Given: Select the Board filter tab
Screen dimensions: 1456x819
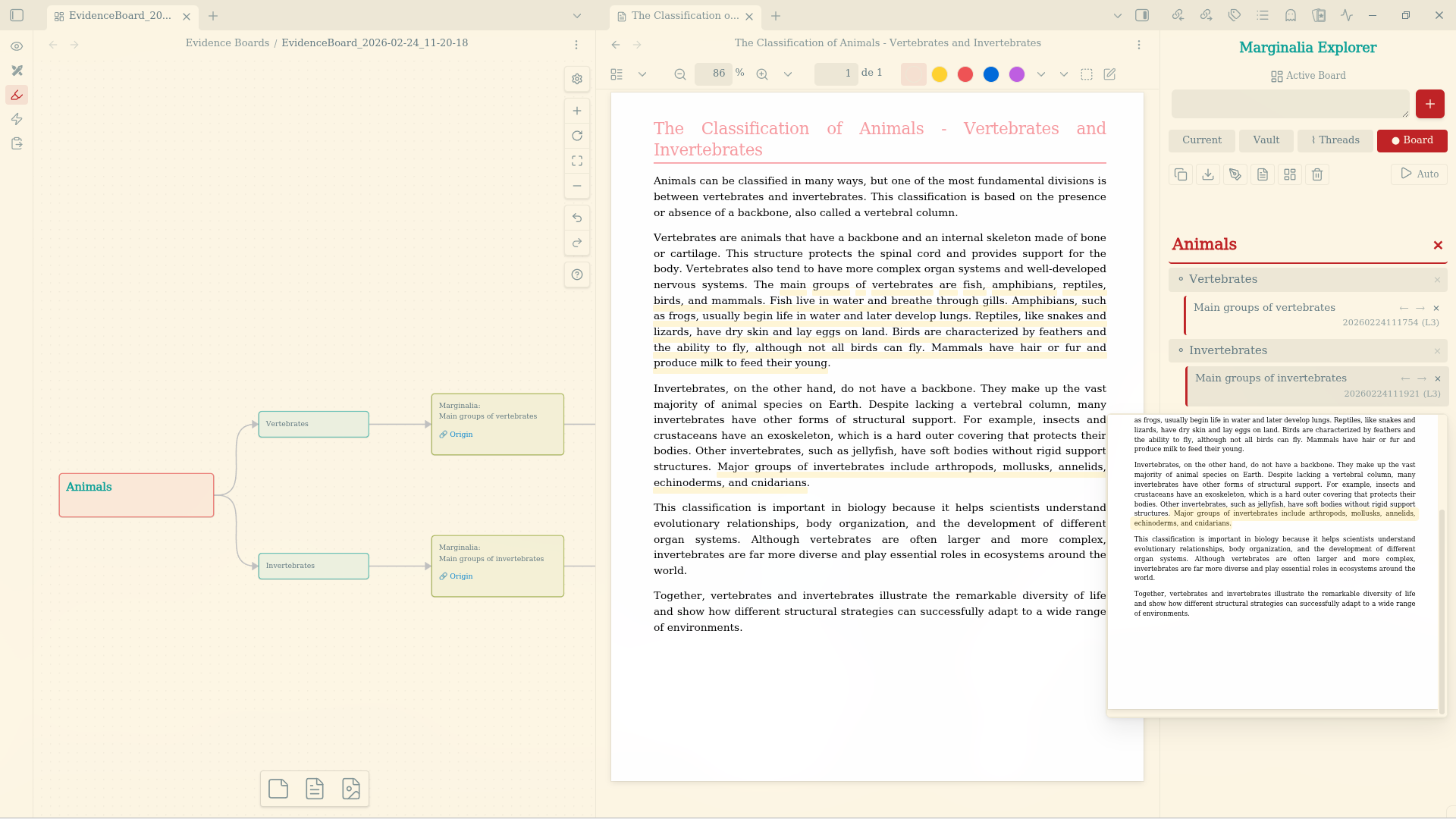Looking at the screenshot, I should pos(1412,140).
